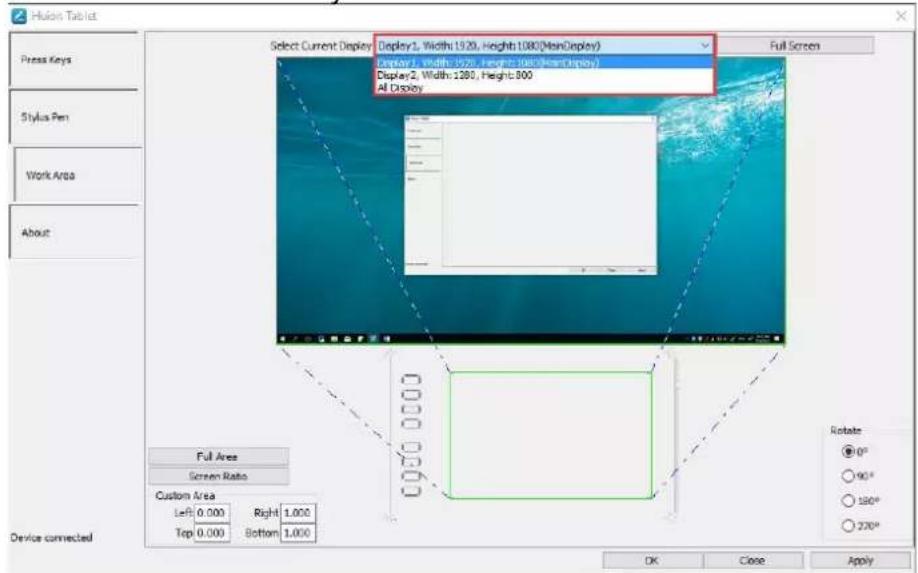Image resolution: width=918 pixels, height=573 pixels.
Task: Click the Device connected status text
Action: 52,537
